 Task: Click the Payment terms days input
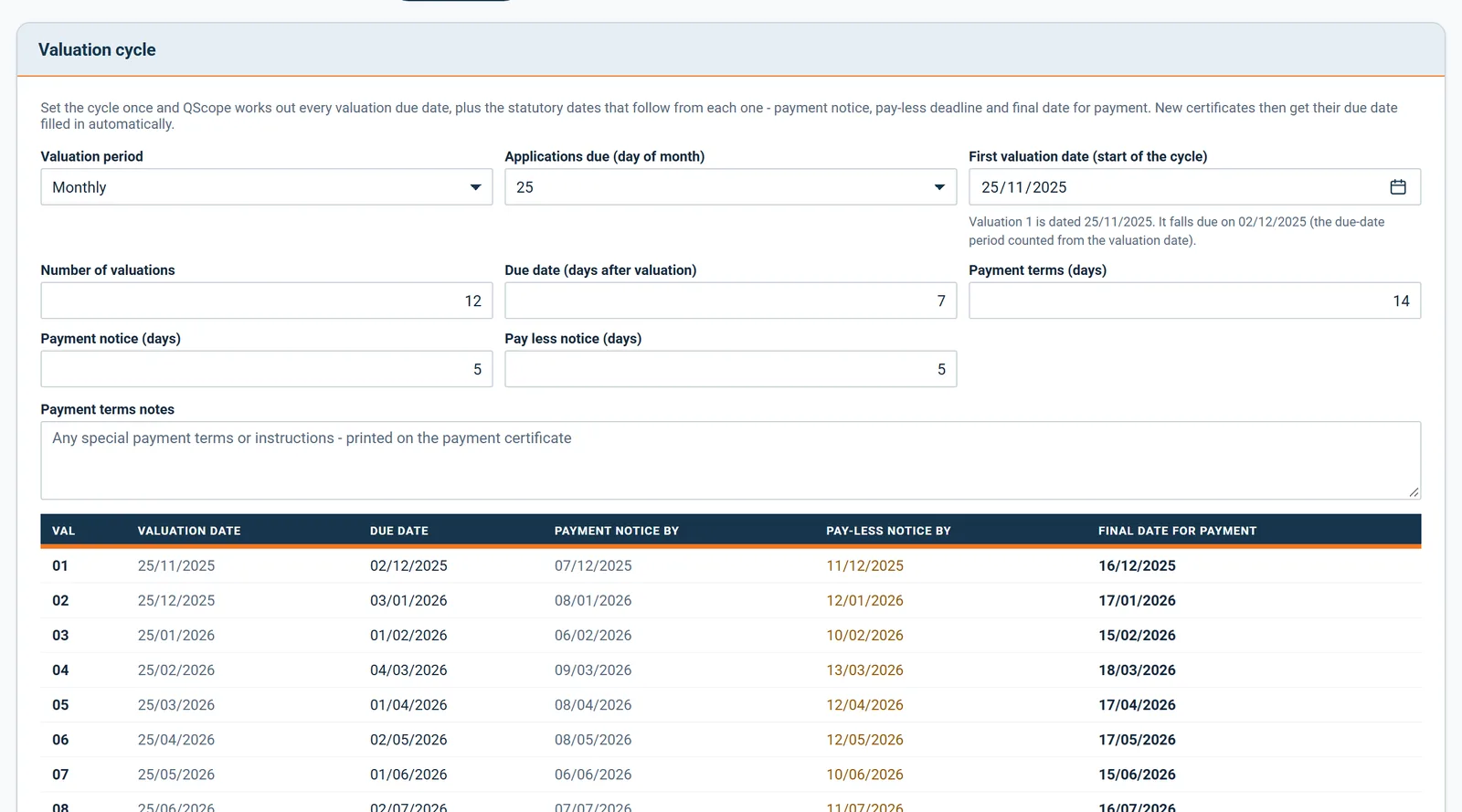1194,301
